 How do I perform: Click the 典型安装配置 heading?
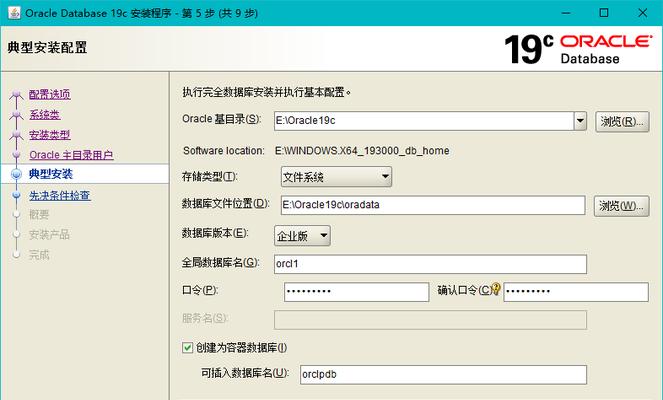pyautogui.click(x=47, y=47)
